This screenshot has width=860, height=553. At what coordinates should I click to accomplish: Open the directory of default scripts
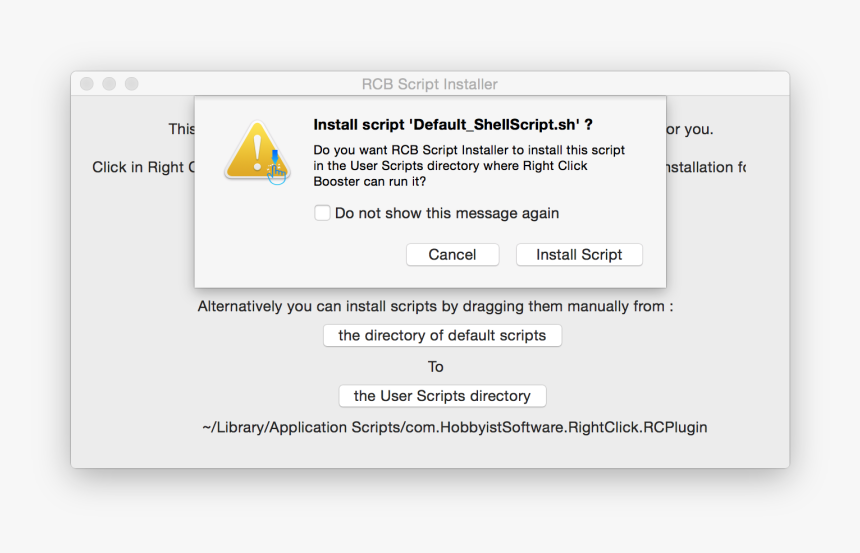442,336
